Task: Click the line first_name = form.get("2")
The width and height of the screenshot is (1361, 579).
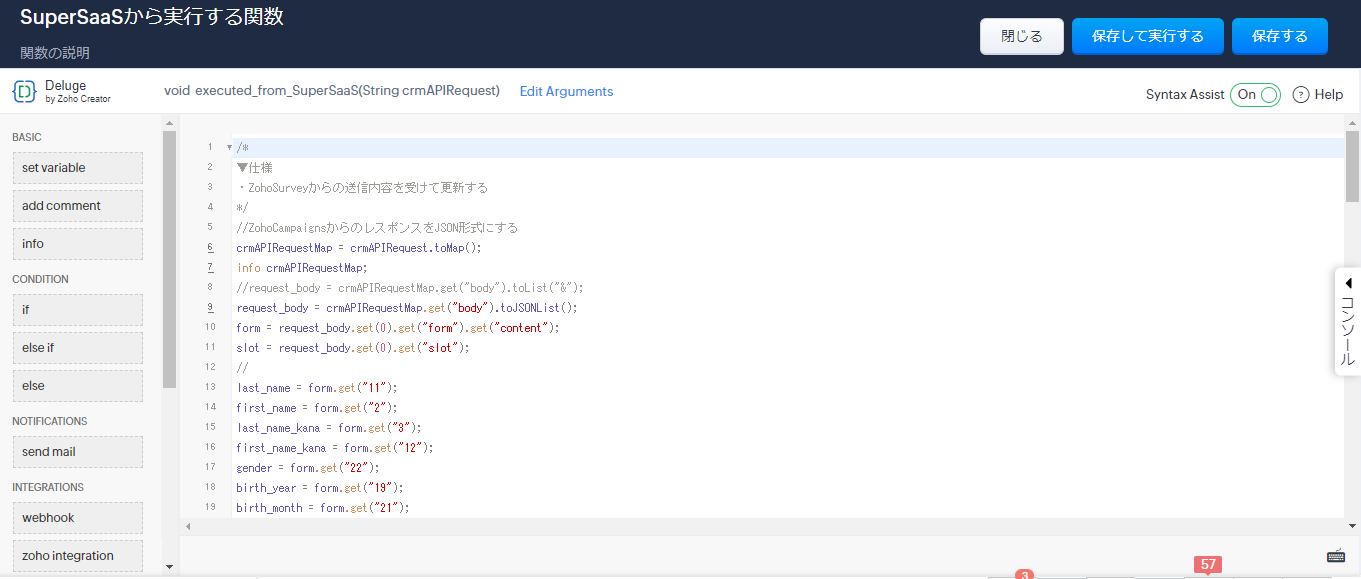Action: [x=317, y=407]
